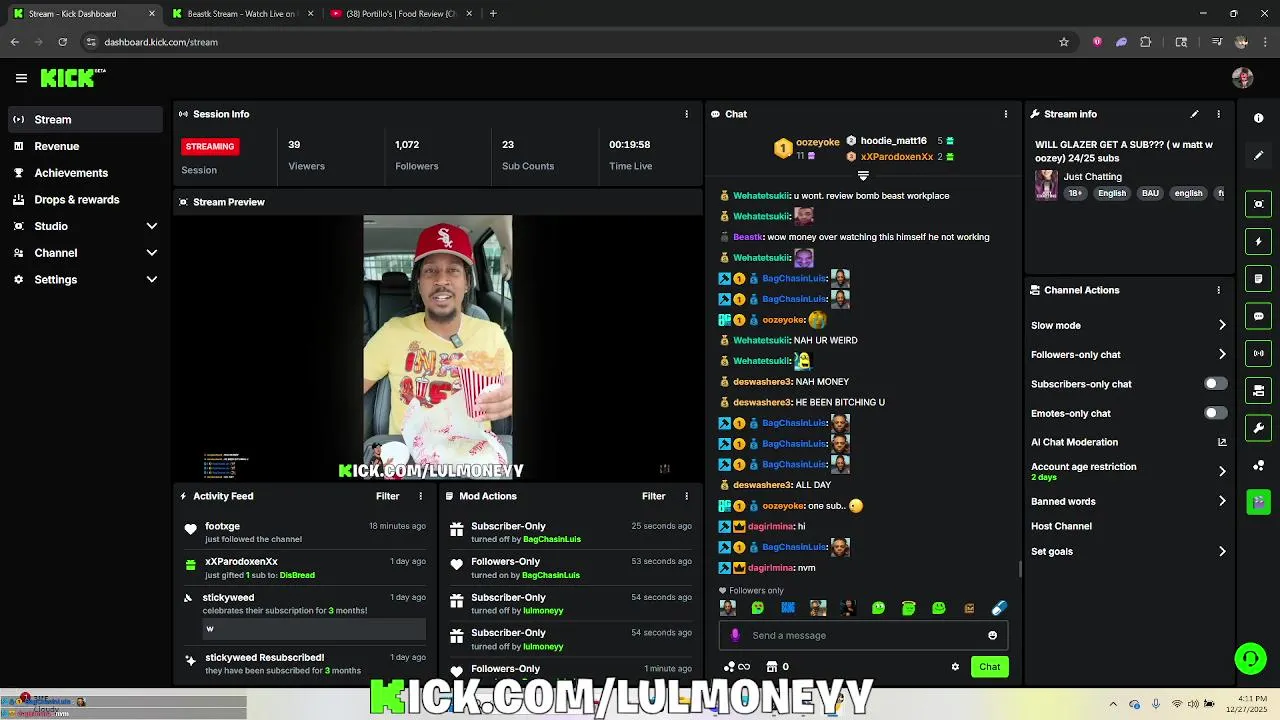Open the hamburger menu beside the Kick logo

(x=21, y=78)
